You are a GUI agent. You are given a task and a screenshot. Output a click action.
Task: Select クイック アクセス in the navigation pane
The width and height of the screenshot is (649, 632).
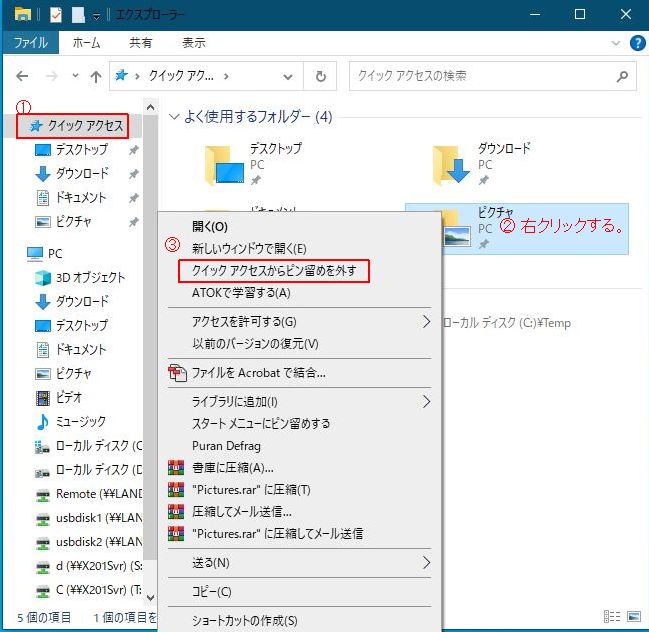(85, 126)
